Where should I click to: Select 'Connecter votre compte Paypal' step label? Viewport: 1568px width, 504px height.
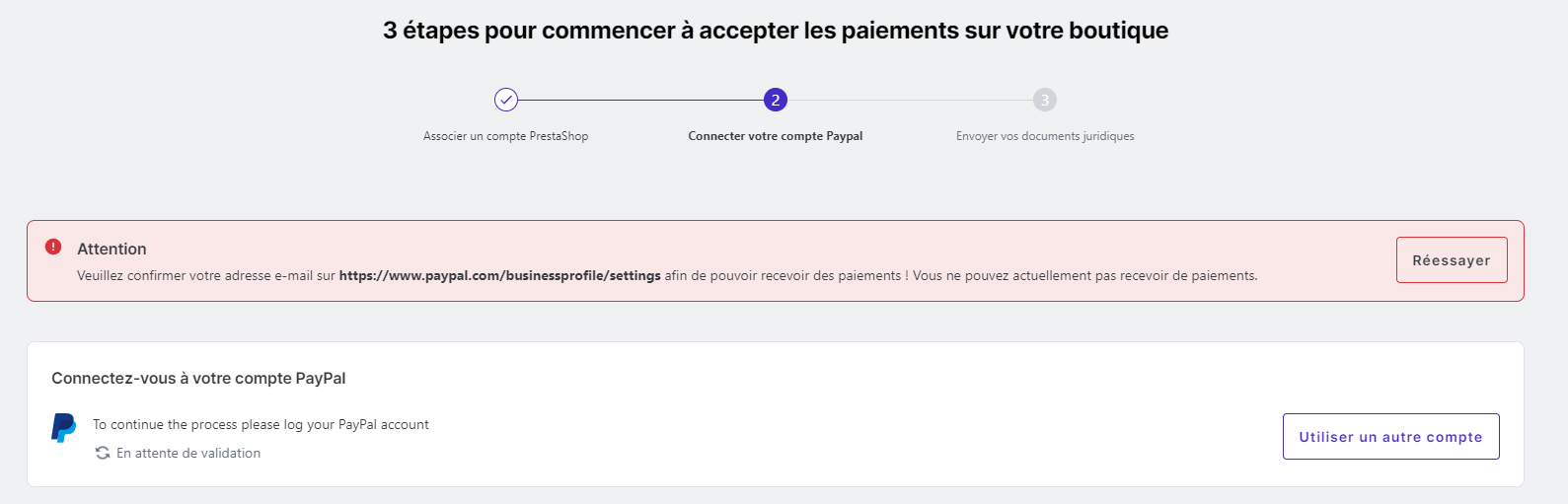pyautogui.click(x=776, y=136)
